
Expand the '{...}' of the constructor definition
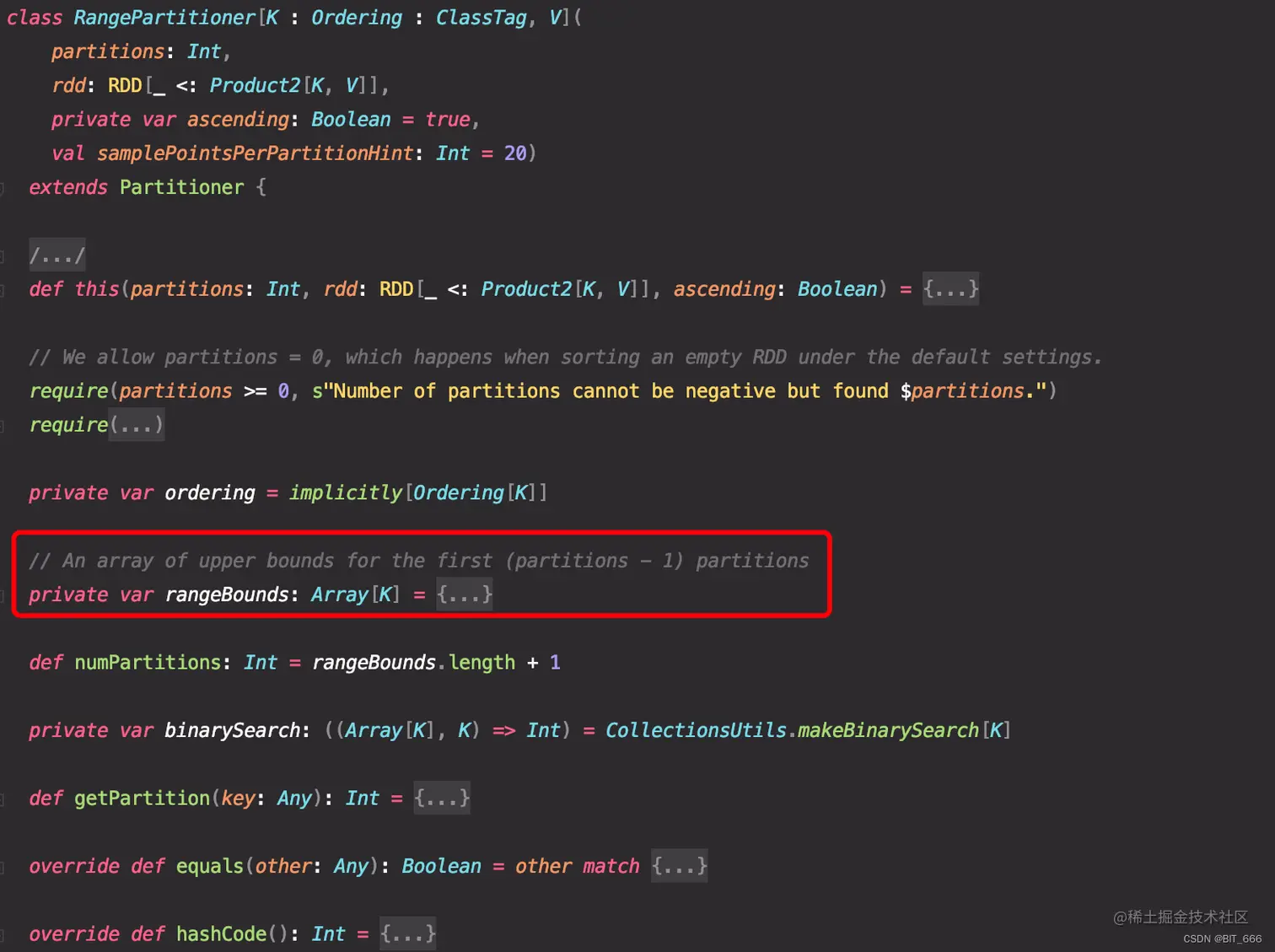950,289
